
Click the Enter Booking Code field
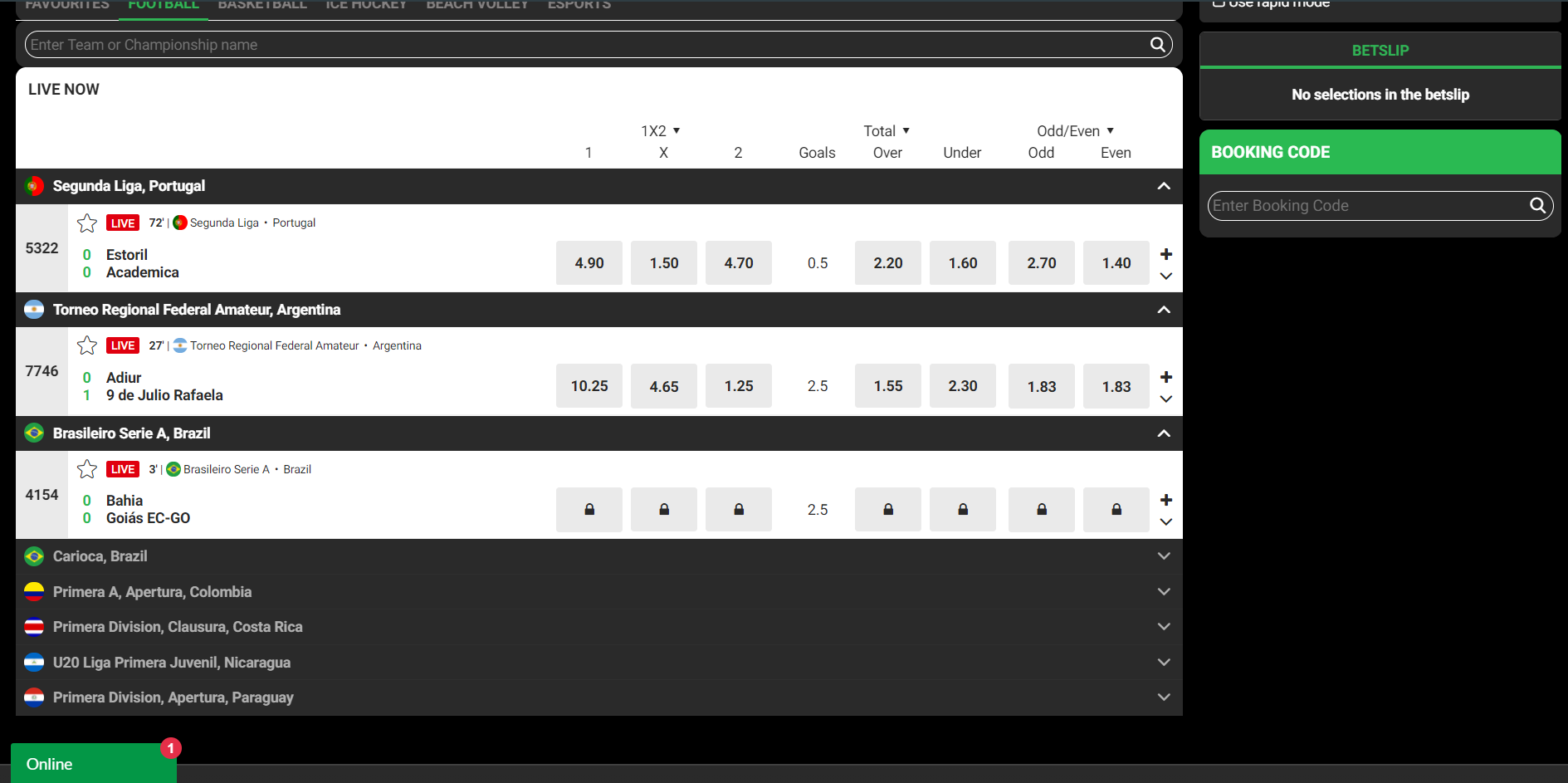[1365, 206]
